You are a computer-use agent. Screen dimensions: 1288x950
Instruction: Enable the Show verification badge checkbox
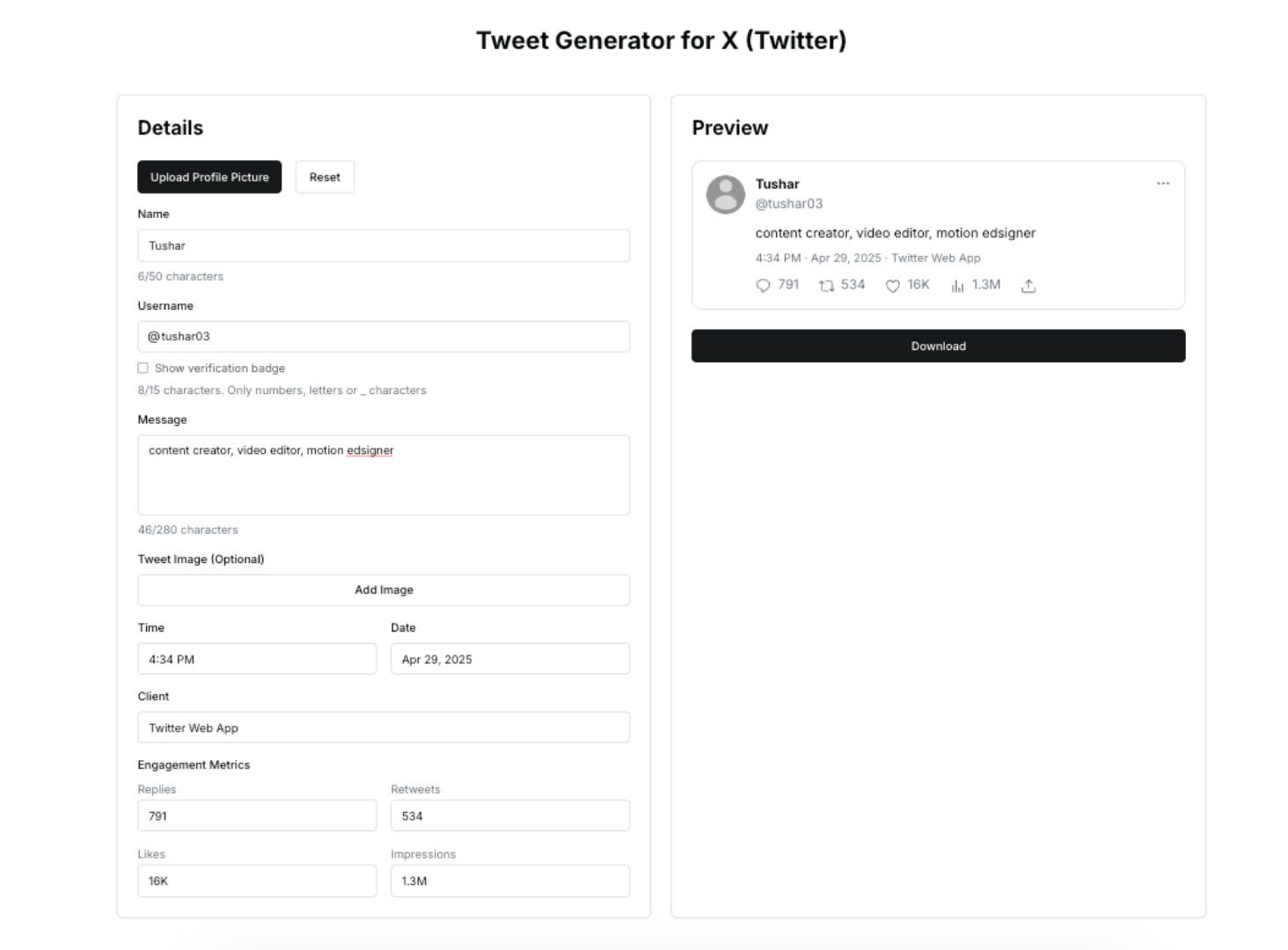pyautogui.click(x=143, y=369)
